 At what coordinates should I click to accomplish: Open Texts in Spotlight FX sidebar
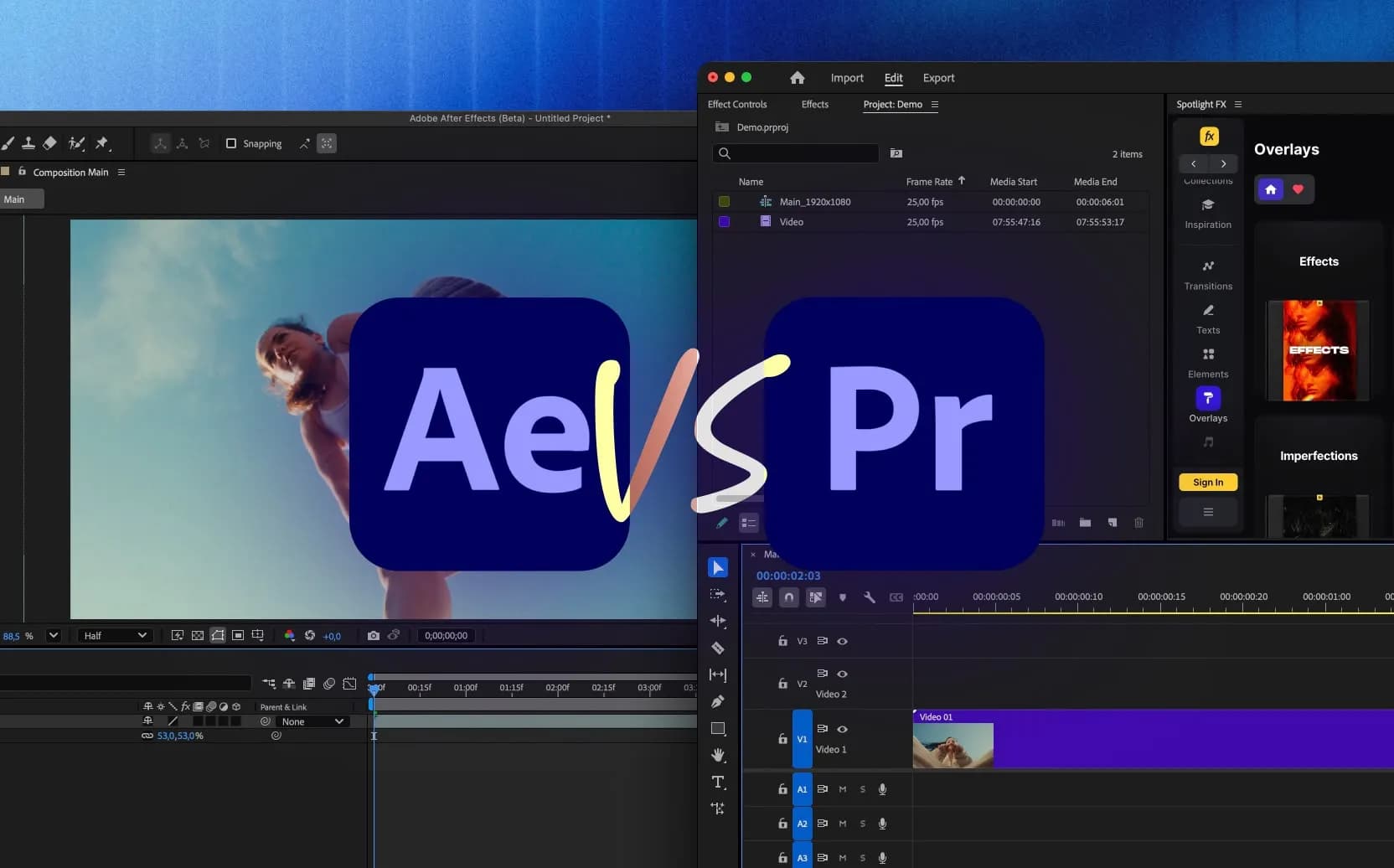tap(1208, 319)
